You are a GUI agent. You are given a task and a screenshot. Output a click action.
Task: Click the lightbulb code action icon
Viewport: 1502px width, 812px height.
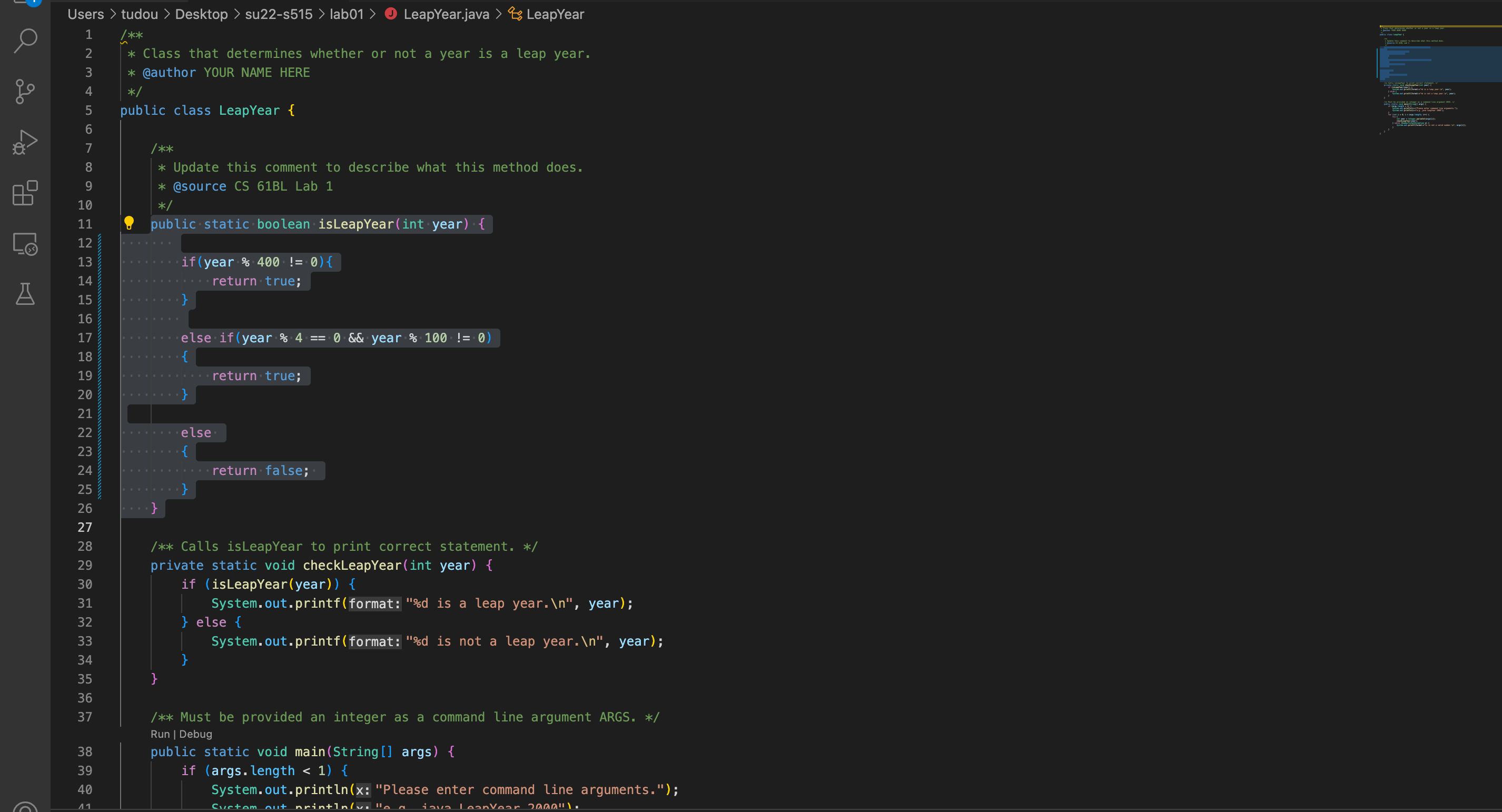[x=129, y=223]
